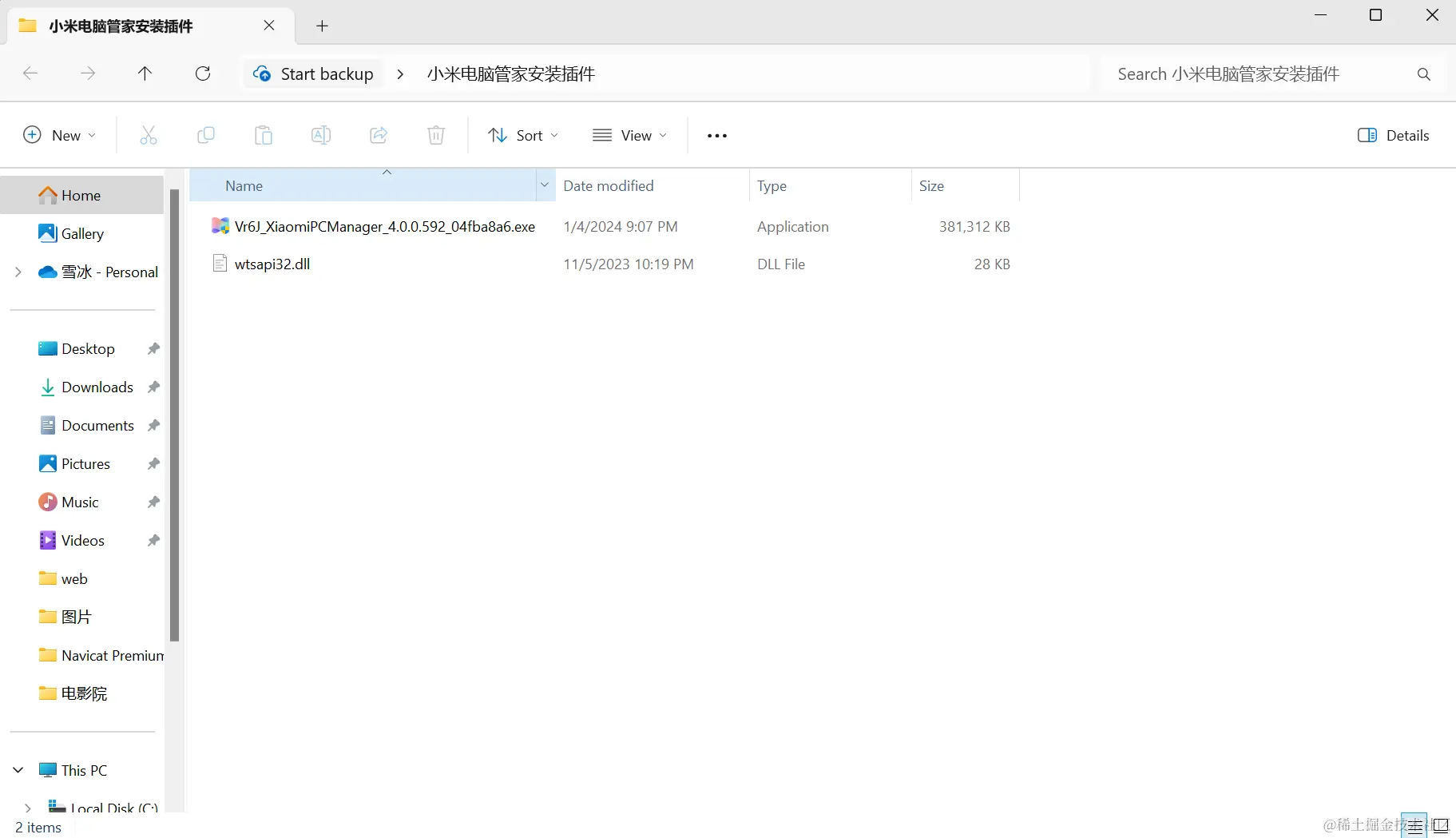Open the Pictures folder in sidebar
Screen dimensions: 1456x838
tap(85, 464)
